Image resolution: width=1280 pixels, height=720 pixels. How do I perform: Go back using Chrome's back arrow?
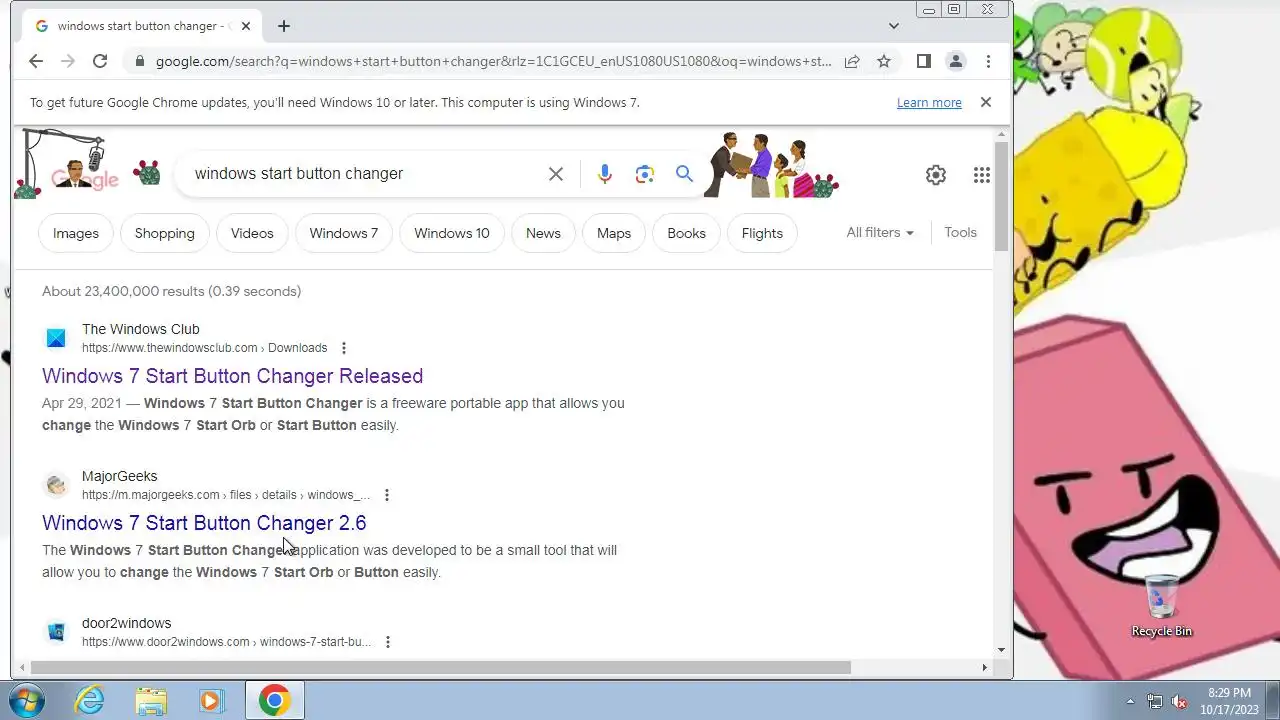pyautogui.click(x=36, y=61)
